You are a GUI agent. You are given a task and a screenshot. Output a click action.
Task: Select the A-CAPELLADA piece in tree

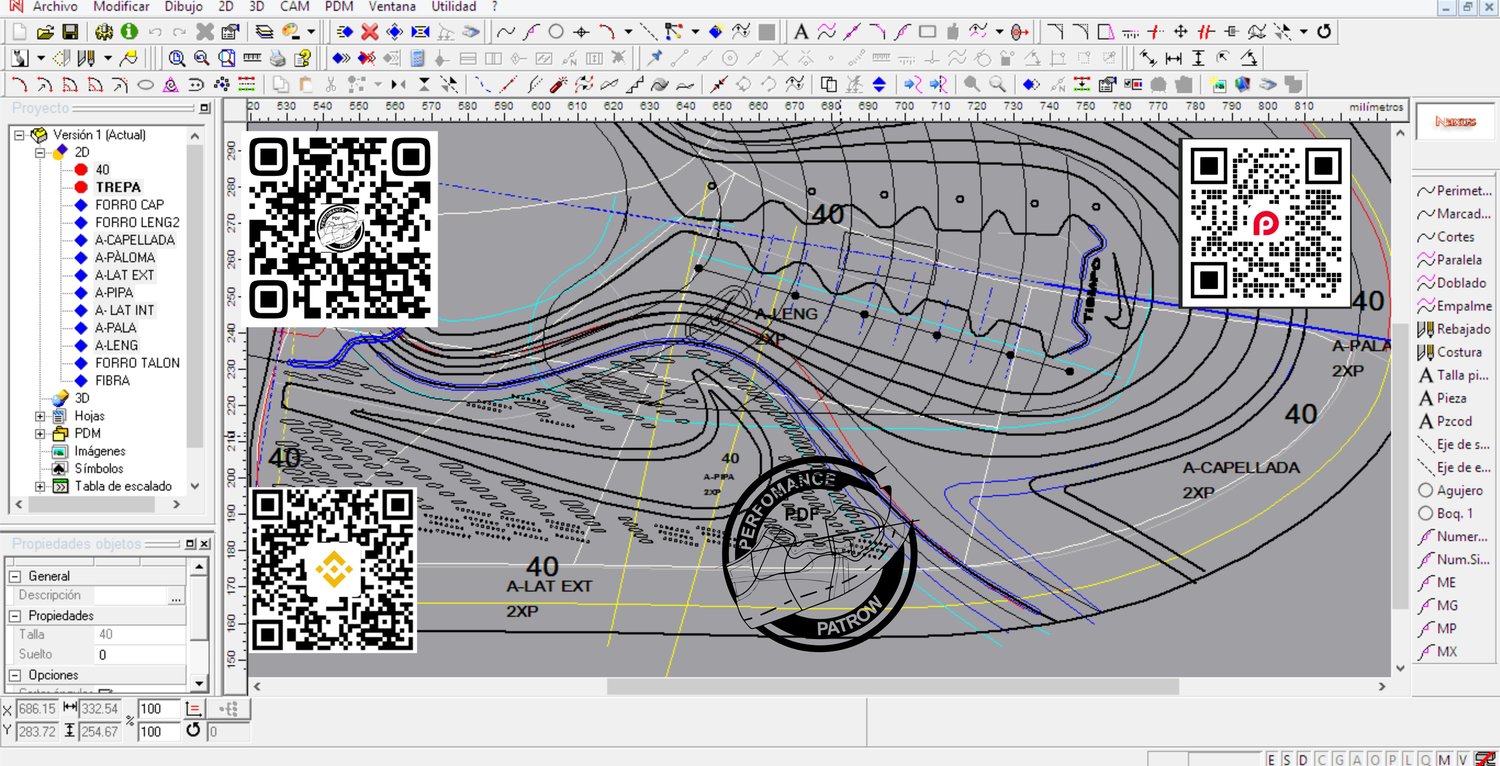pyautogui.click(x=135, y=240)
